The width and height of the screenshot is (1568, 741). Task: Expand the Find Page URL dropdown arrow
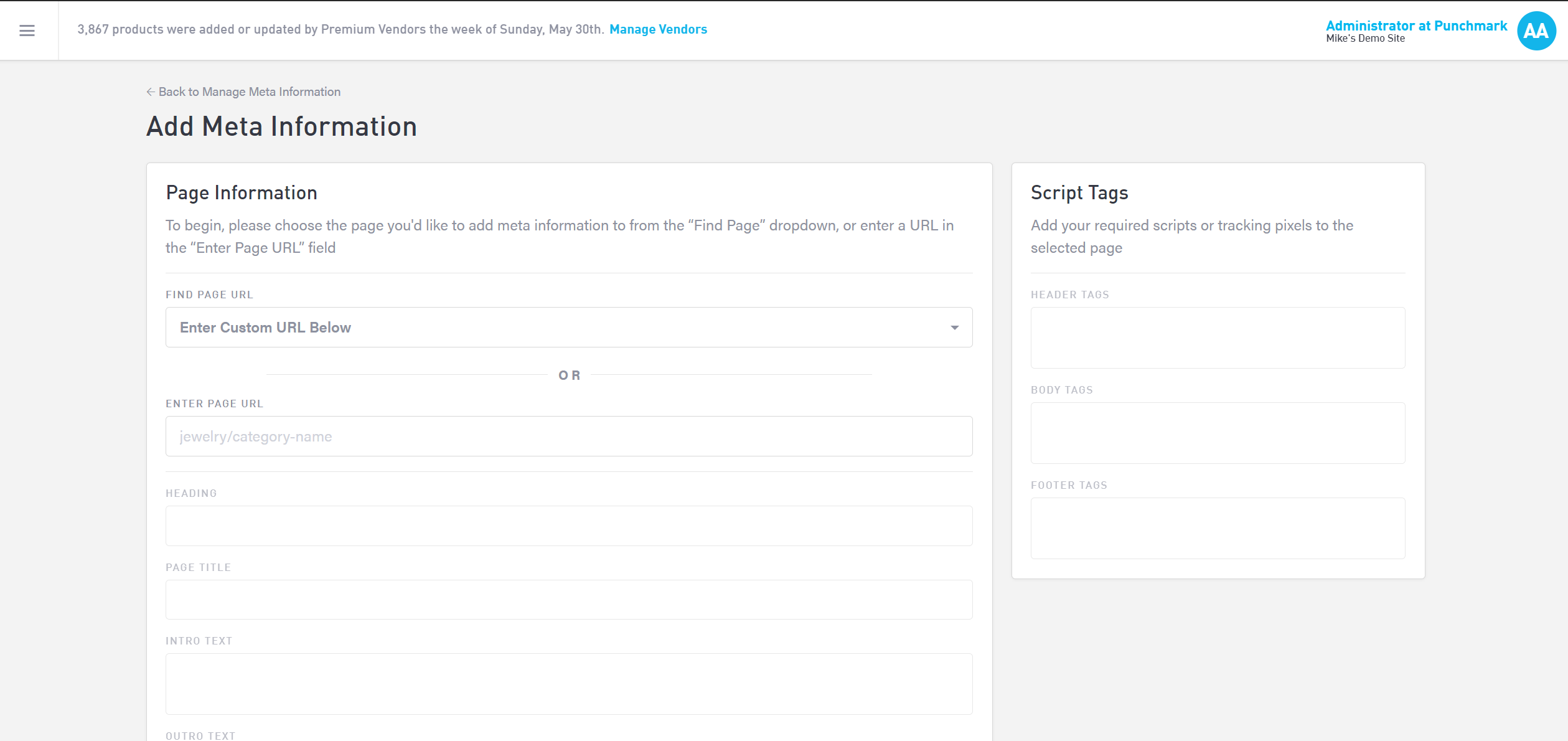tap(954, 328)
